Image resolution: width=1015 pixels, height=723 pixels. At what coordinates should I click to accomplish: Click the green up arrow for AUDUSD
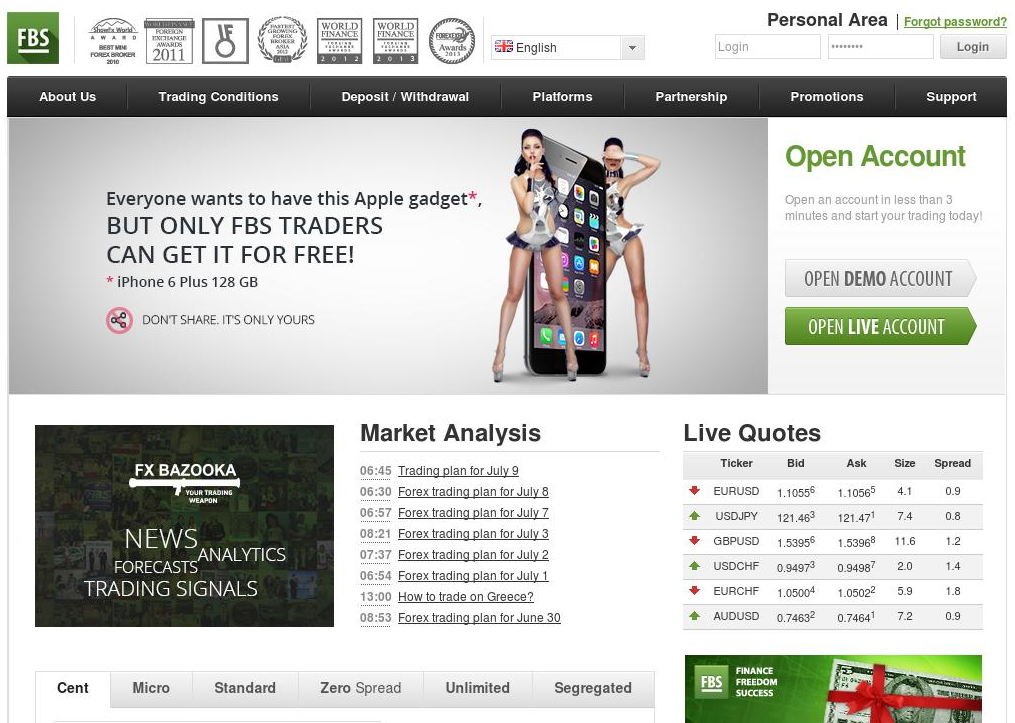[x=695, y=616]
